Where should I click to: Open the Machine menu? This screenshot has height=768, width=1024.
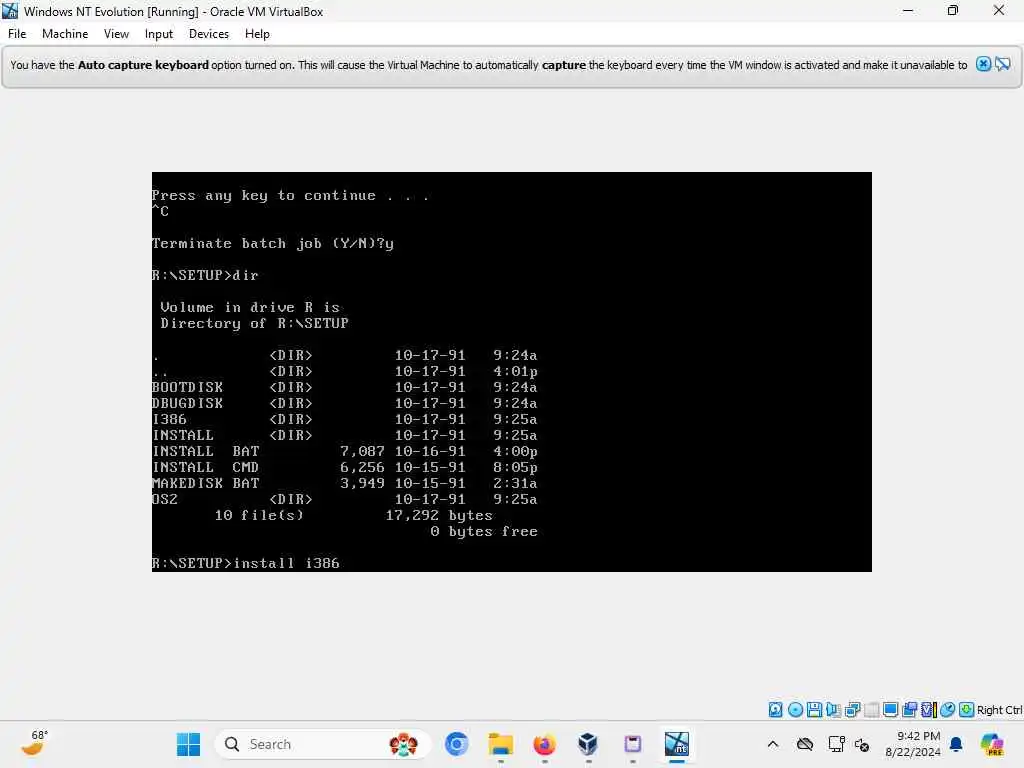[x=65, y=34]
